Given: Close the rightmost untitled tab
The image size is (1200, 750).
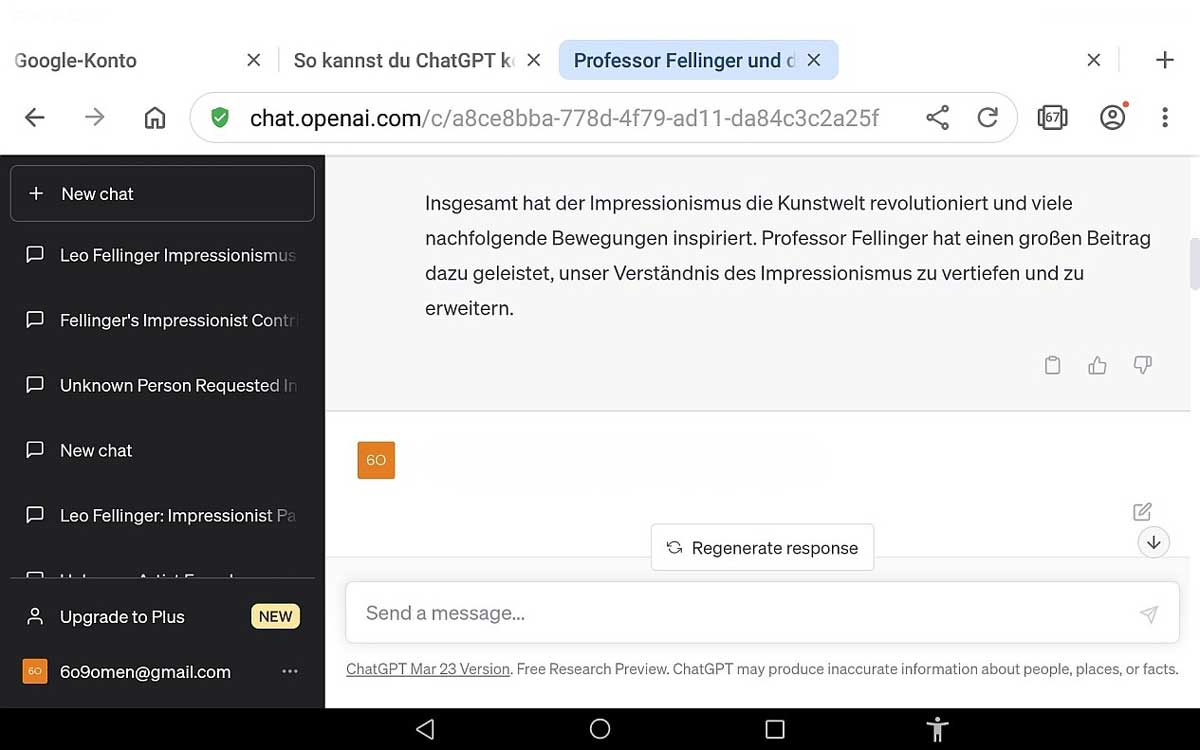Looking at the screenshot, I should (x=1094, y=60).
